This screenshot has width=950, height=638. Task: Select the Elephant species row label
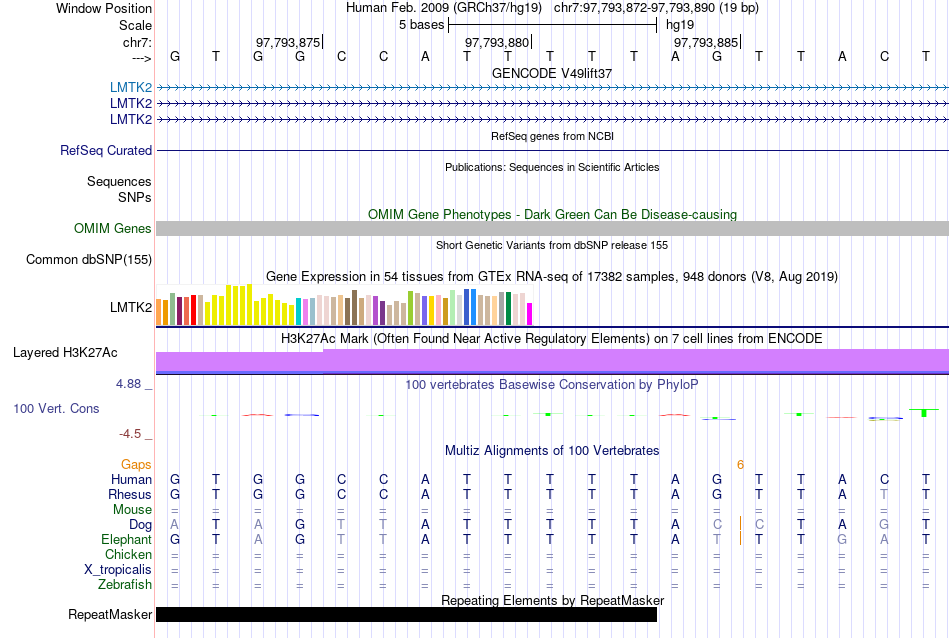tap(127, 539)
